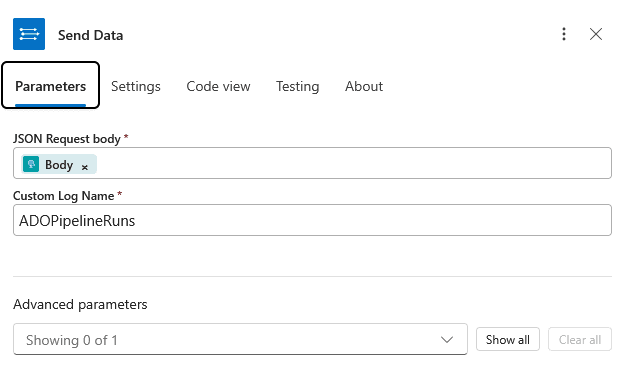Click the Advanced parameters heading
The image size is (617, 379).
tap(80, 304)
